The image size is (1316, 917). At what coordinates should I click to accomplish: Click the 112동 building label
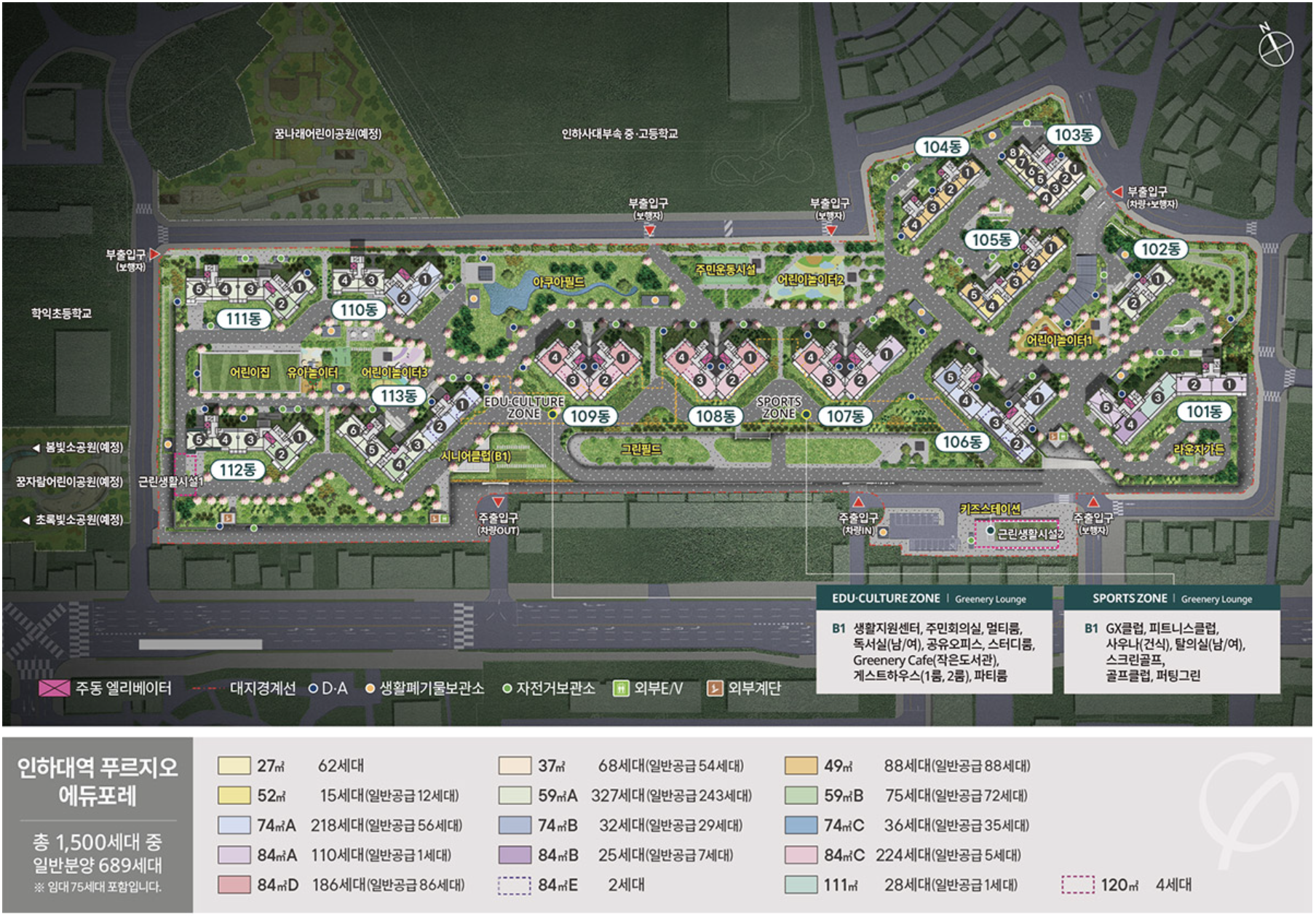tap(237, 469)
